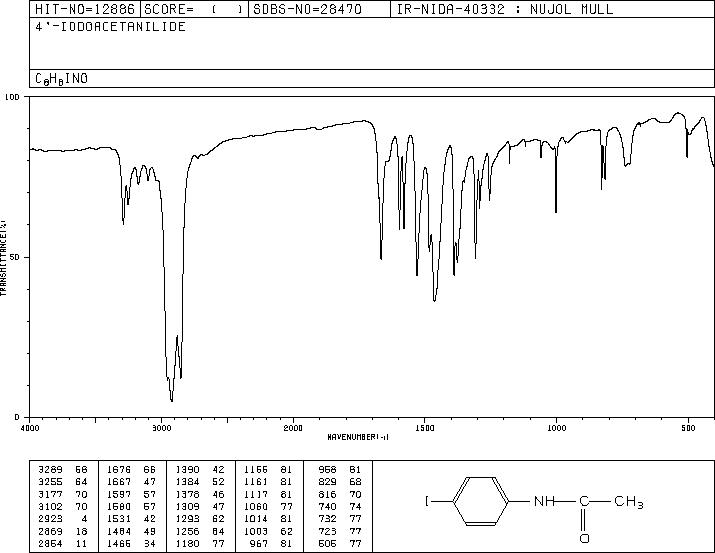Click peak table entry 829
The width and height of the screenshot is (715, 553).
340,482
